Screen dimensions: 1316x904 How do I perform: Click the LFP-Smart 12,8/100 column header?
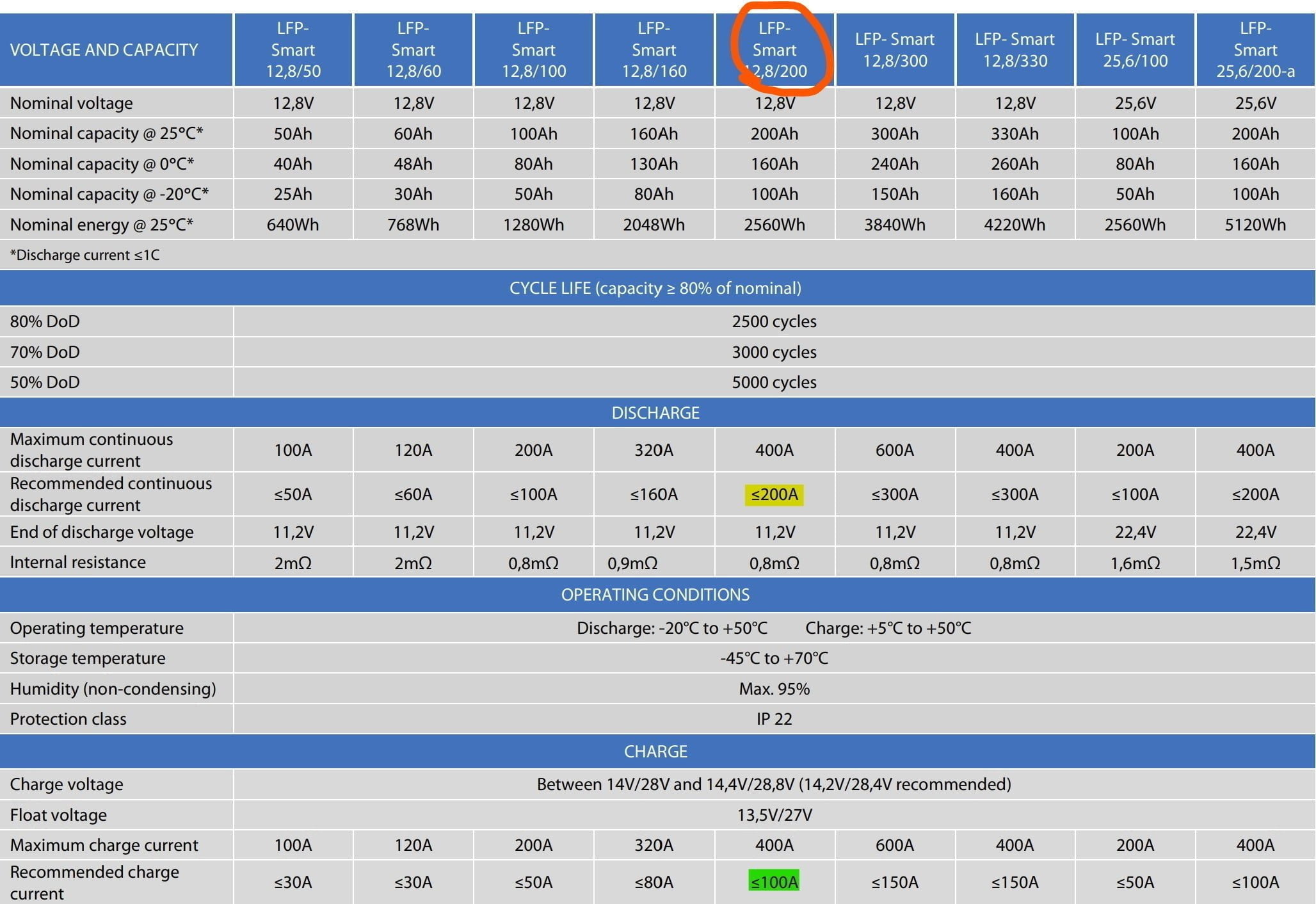[534, 50]
